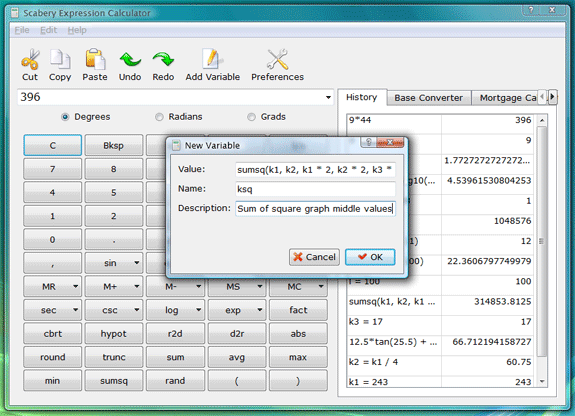This screenshot has width=575, height=416.
Task: Open the MC button dropdown arrow
Action: 321,286
